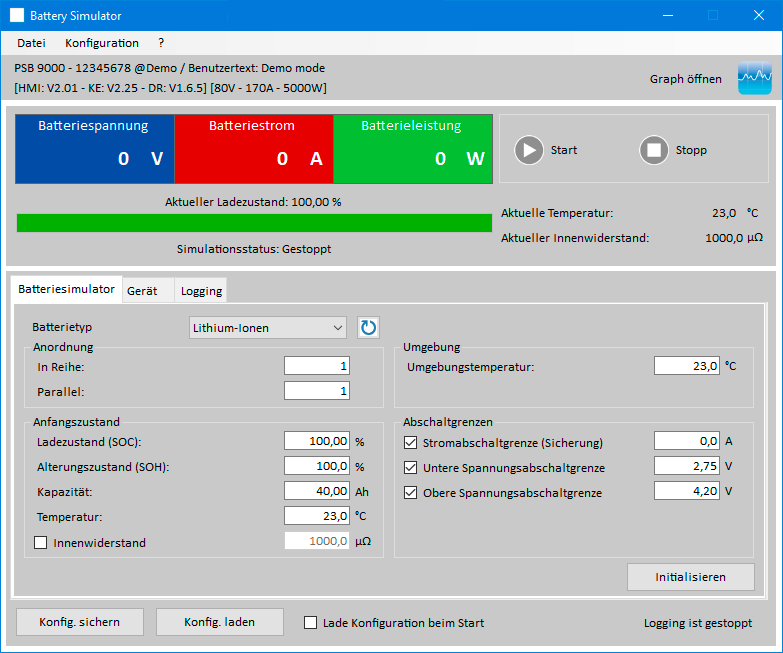The image size is (783, 653).
Task: Open the graph window icon
Action: pyautogui.click(x=754, y=79)
